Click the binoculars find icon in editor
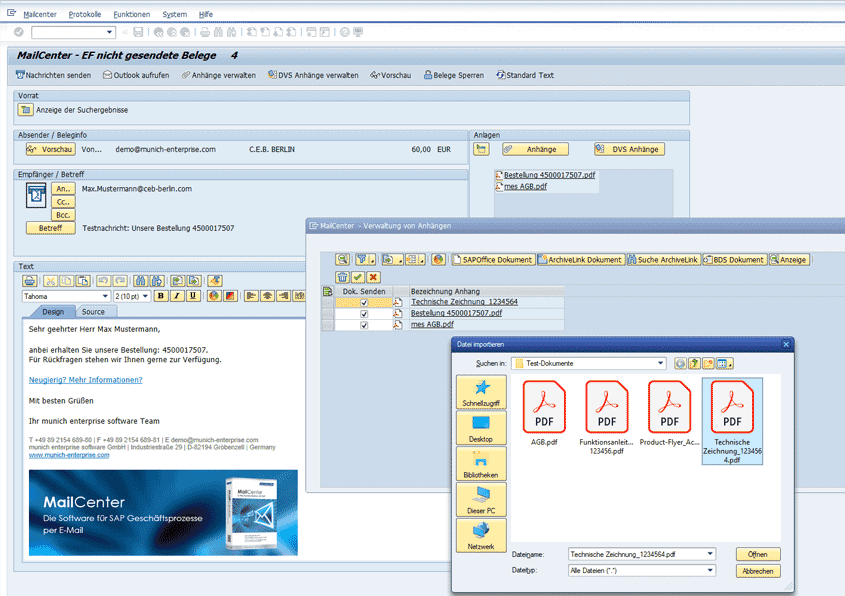Screen dimensions: 845x596 [x=141, y=281]
